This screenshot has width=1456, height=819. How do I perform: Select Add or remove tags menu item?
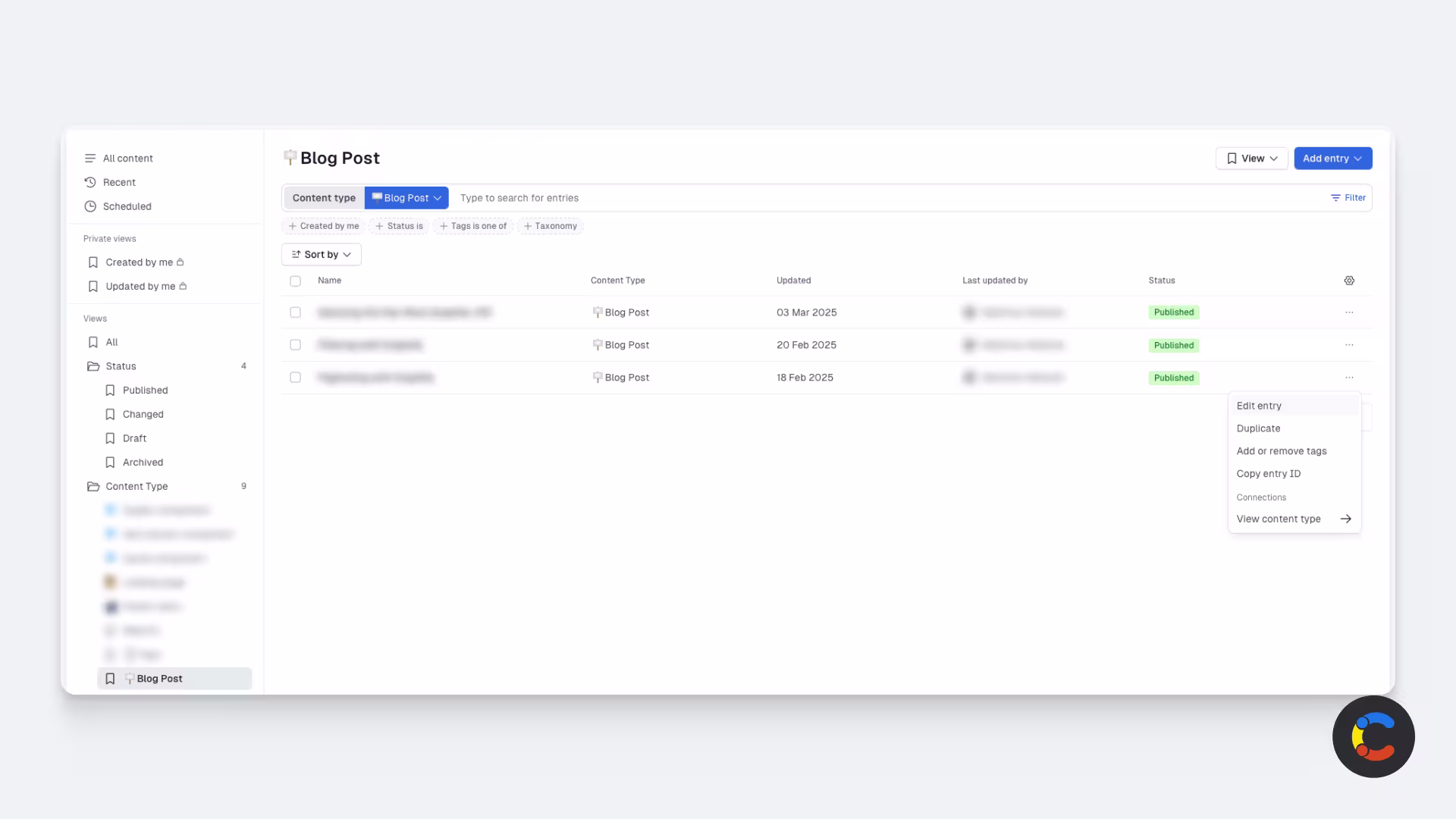(1294, 451)
